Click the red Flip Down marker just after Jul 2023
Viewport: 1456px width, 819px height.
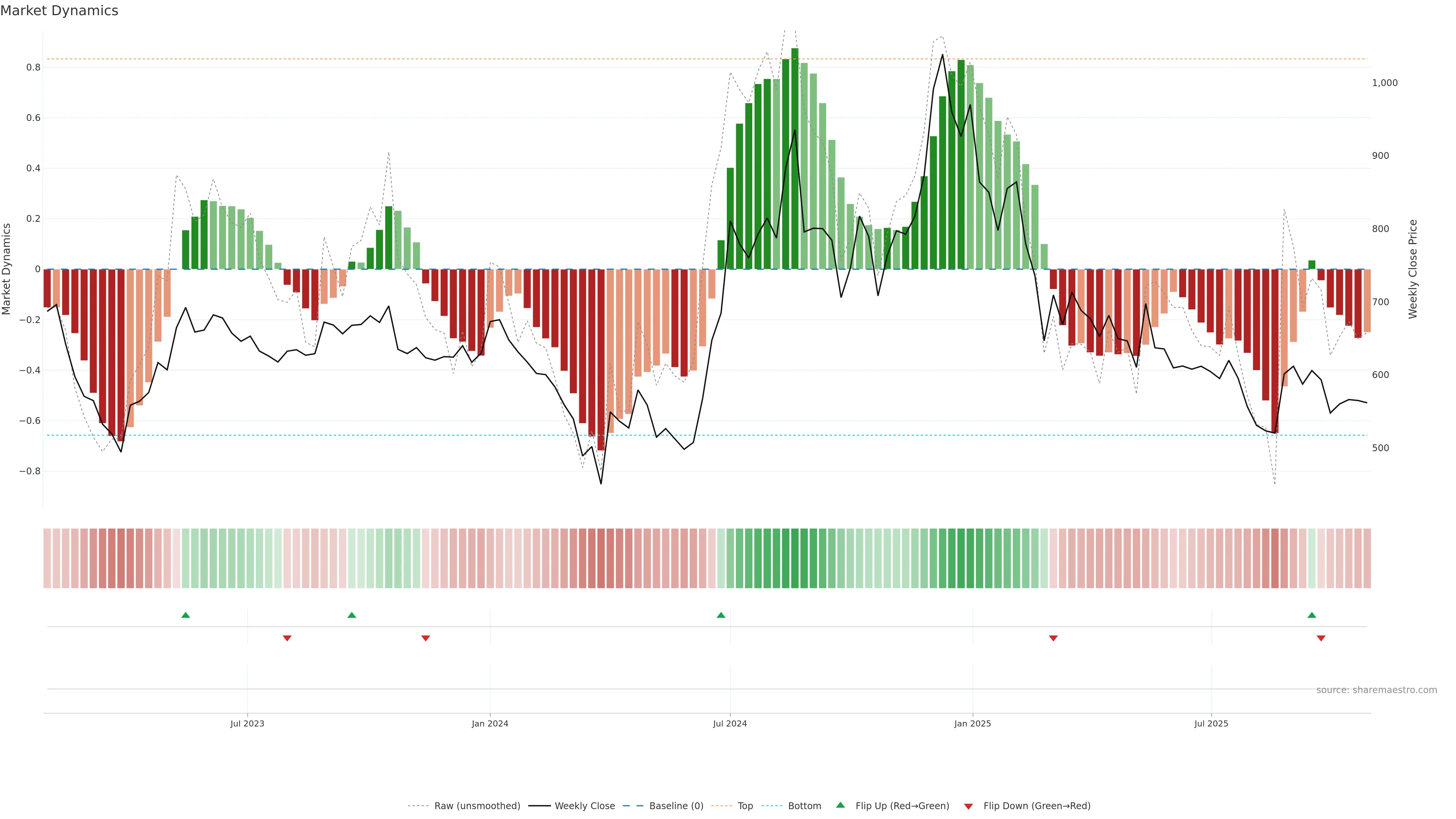tap(287, 638)
